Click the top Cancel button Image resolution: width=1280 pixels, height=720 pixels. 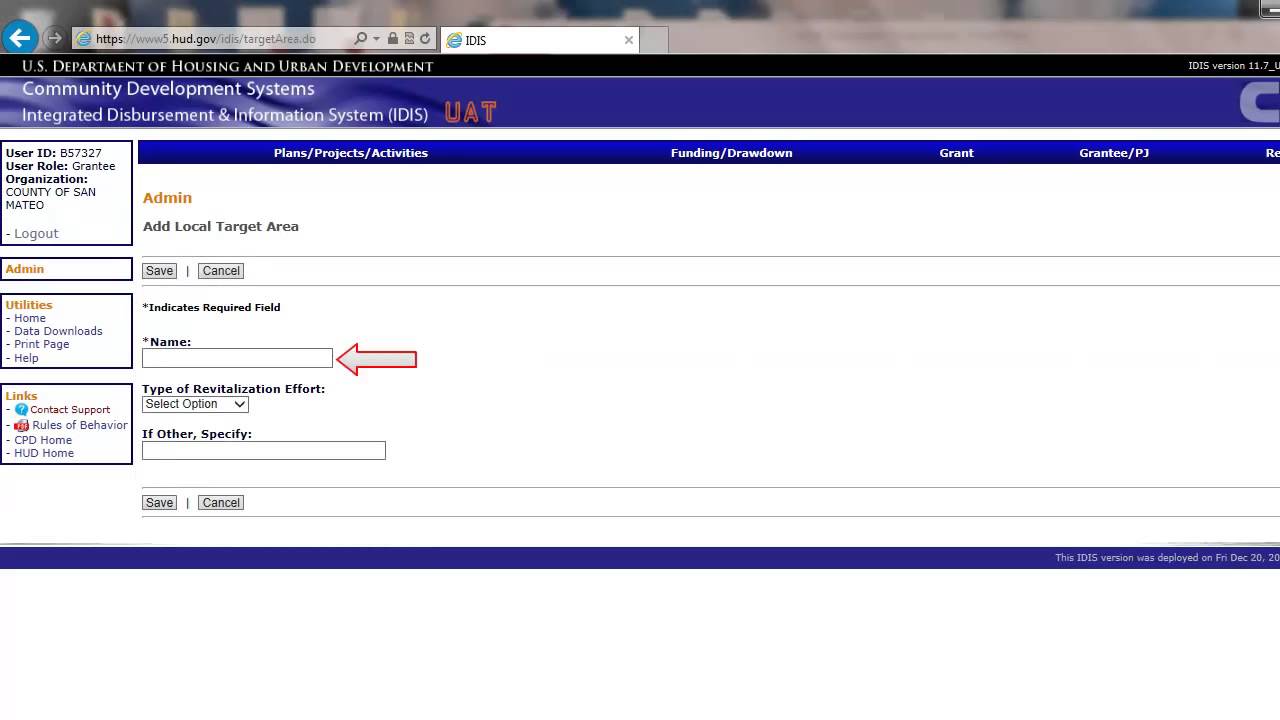(x=221, y=271)
